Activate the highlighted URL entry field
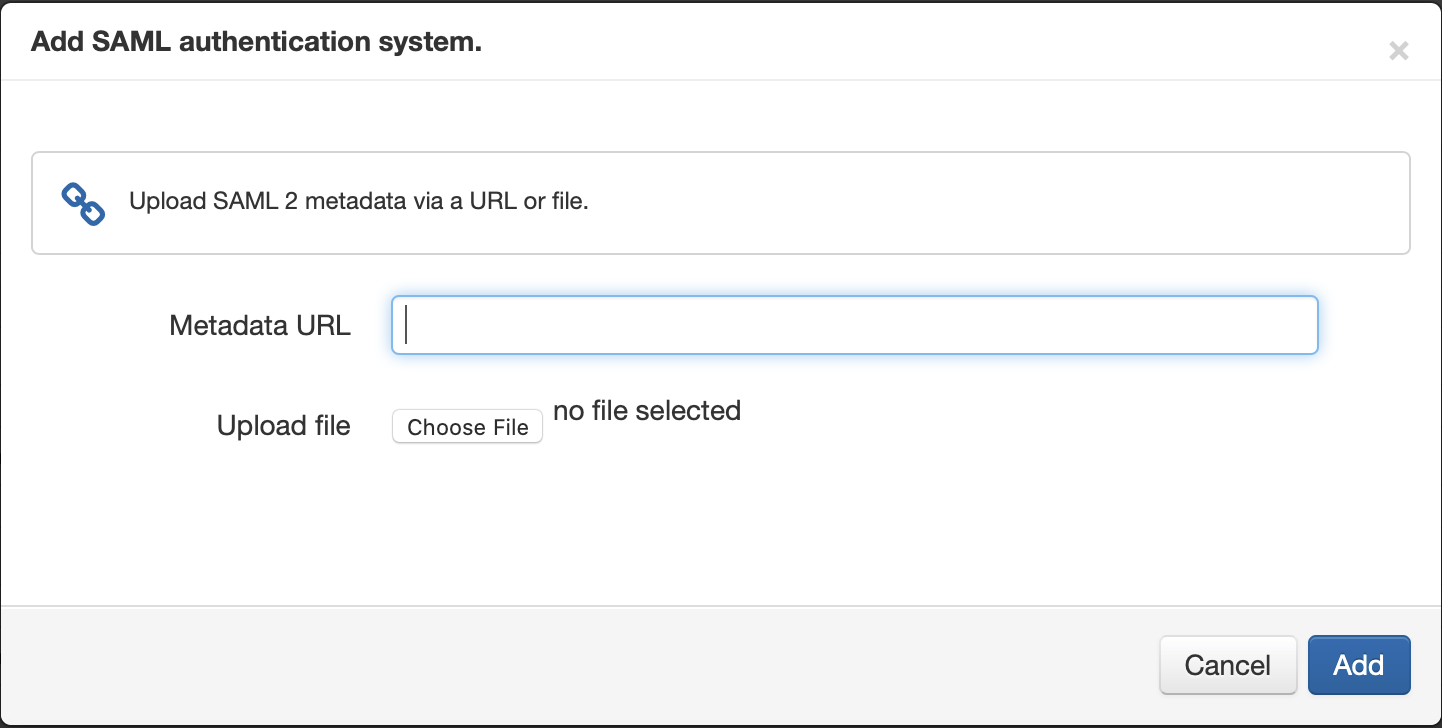Viewport: 1442px width, 728px height. 854,324
